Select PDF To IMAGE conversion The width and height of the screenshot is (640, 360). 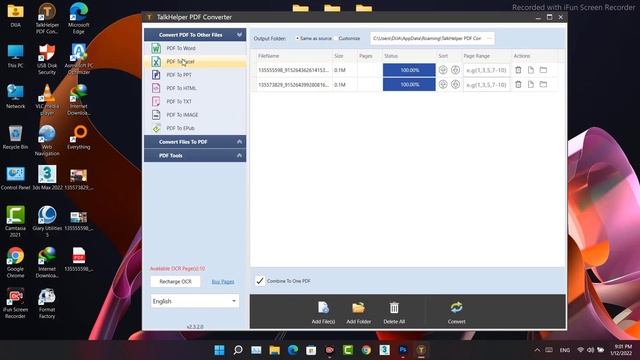(x=195, y=115)
